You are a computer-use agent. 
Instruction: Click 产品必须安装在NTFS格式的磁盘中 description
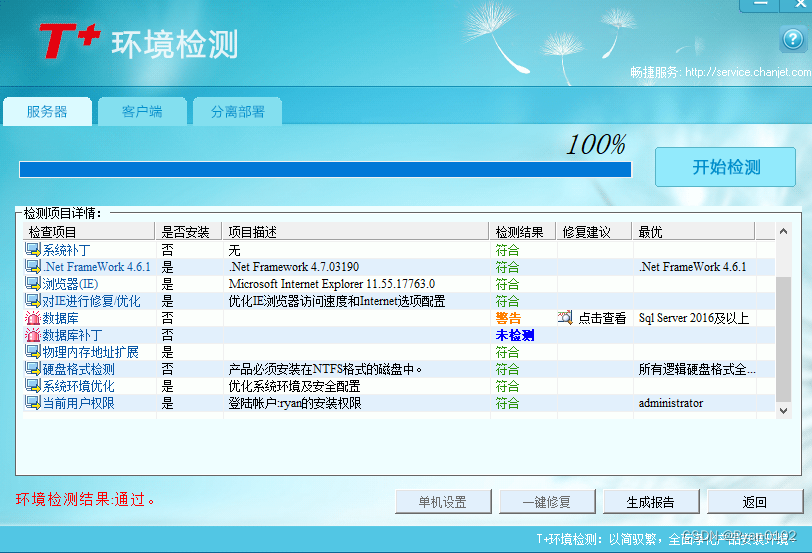click(x=325, y=369)
